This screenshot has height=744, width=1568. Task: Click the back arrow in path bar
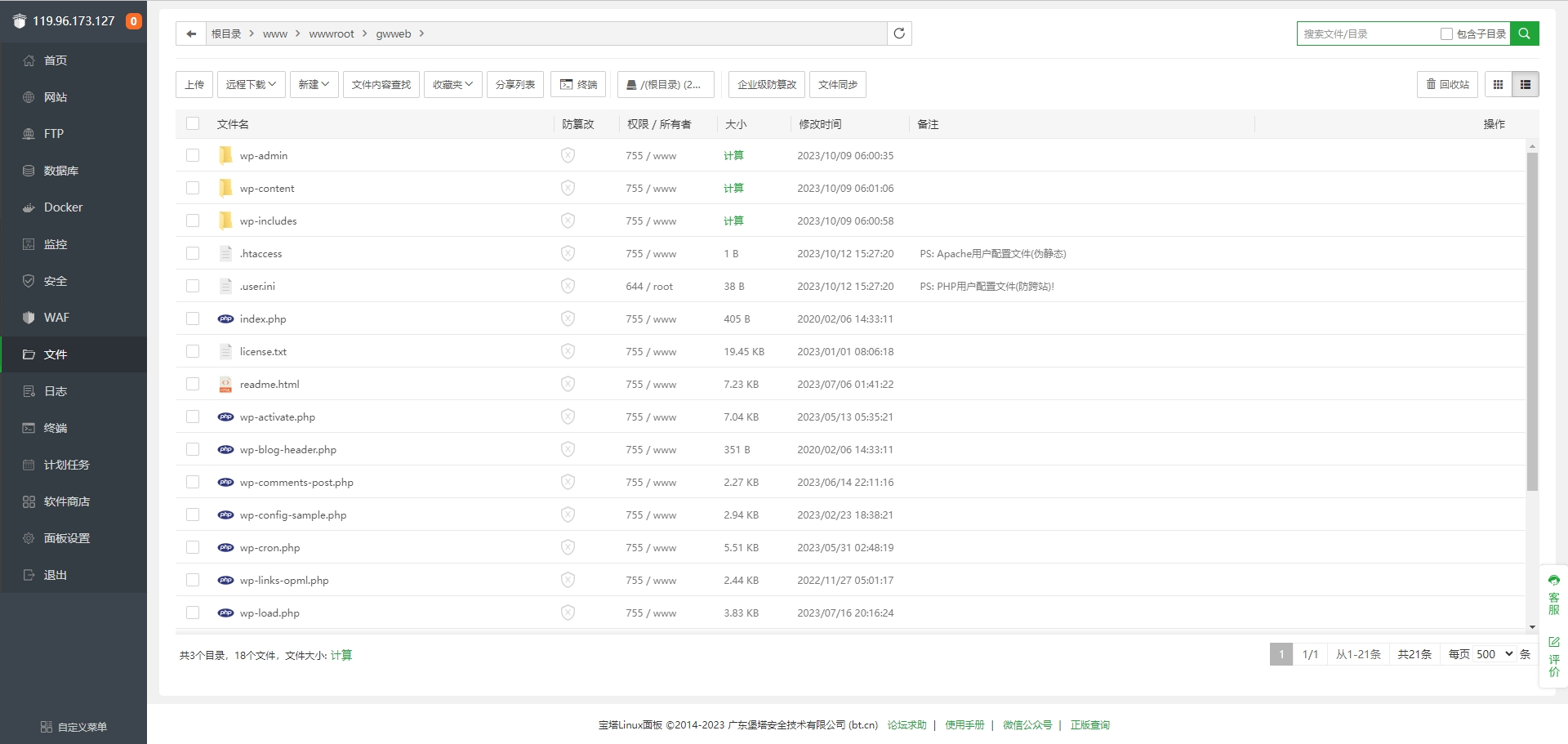[x=191, y=33]
